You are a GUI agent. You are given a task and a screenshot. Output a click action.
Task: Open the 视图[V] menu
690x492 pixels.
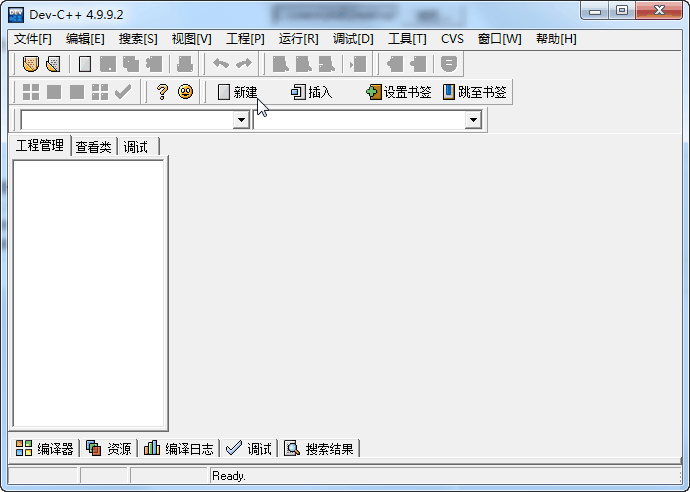point(191,39)
